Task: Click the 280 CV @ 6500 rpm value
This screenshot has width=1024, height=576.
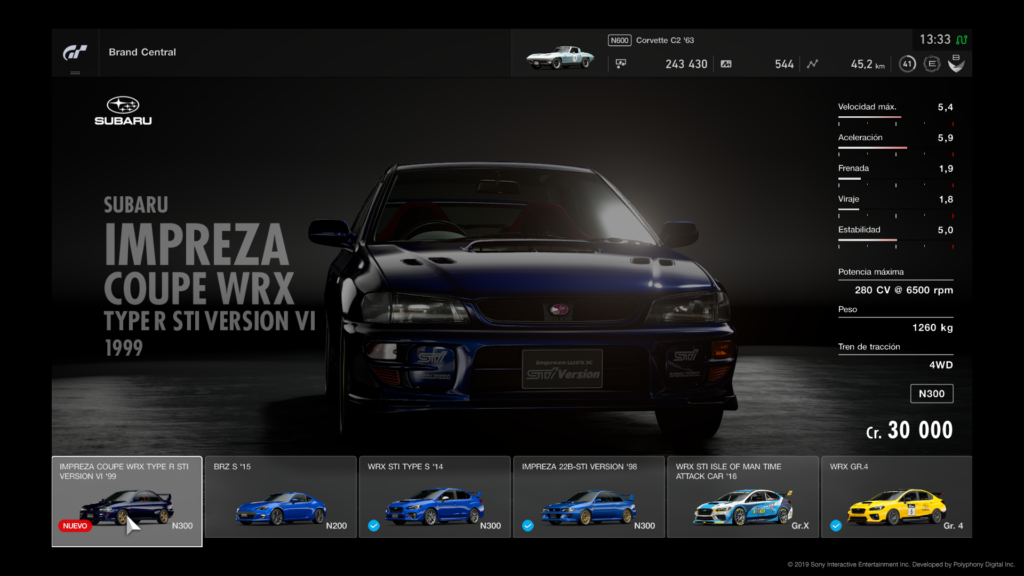Action: (904, 290)
